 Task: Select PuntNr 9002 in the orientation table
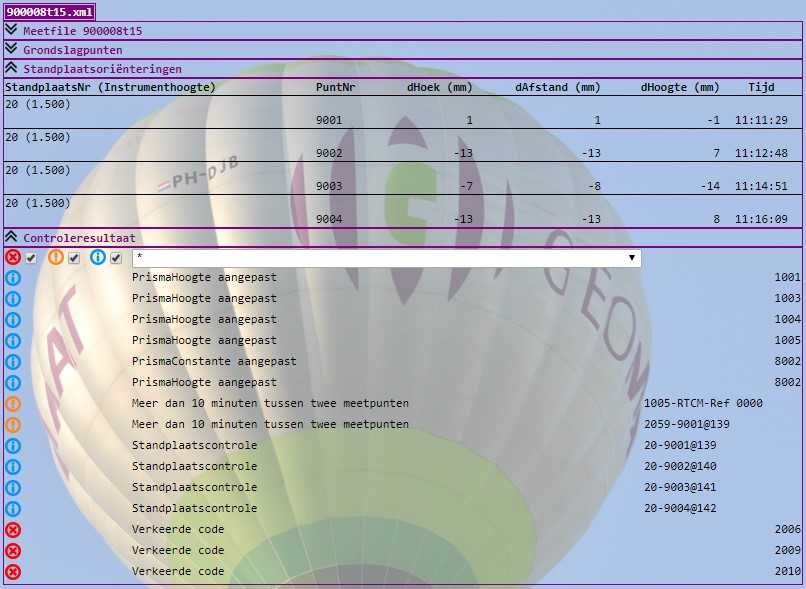[x=329, y=153]
